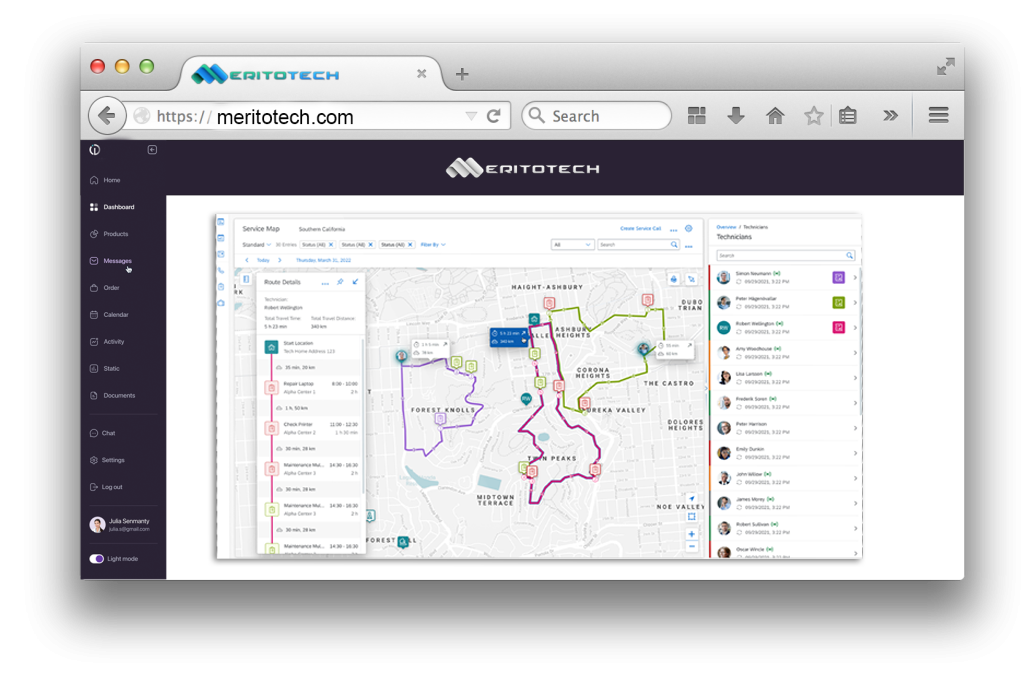Image resolution: width=1024 pixels, height=677 pixels.
Task: Toggle the map side panel icon
Action: point(246,279)
